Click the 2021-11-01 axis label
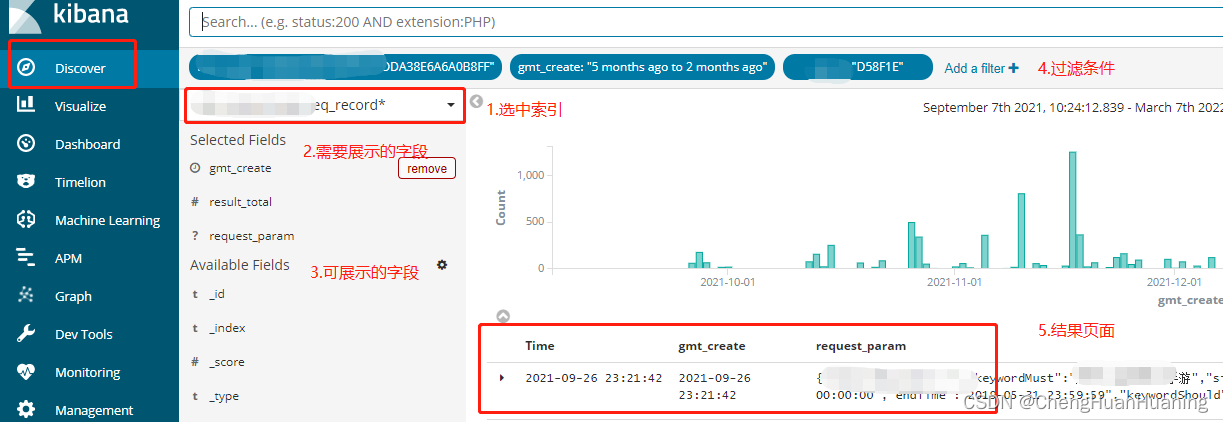Image resolution: width=1223 pixels, height=422 pixels. click(955, 282)
